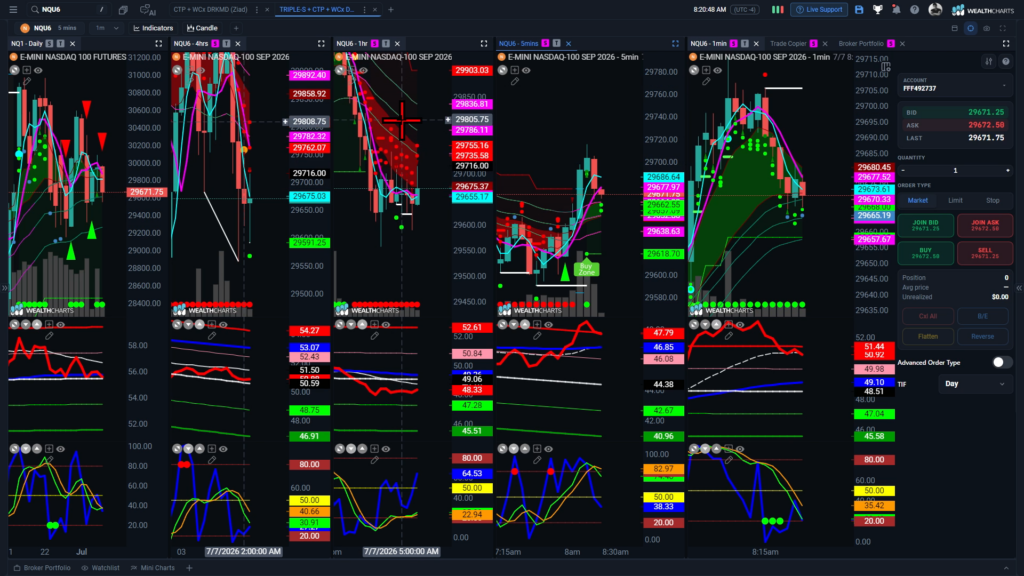Expand the TIF Day dropdown
Viewport: 1024px width, 576px height.
pos(975,384)
